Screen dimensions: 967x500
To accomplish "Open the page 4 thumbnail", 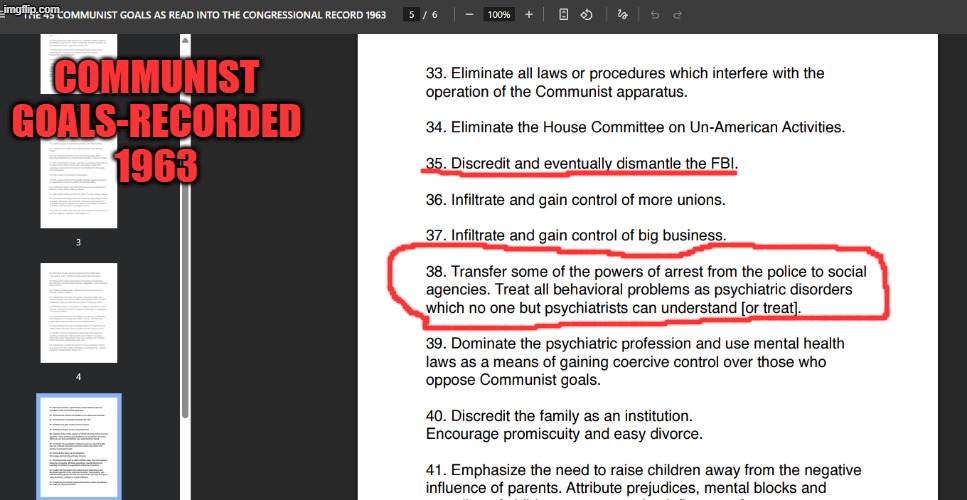I will (79, 313).
